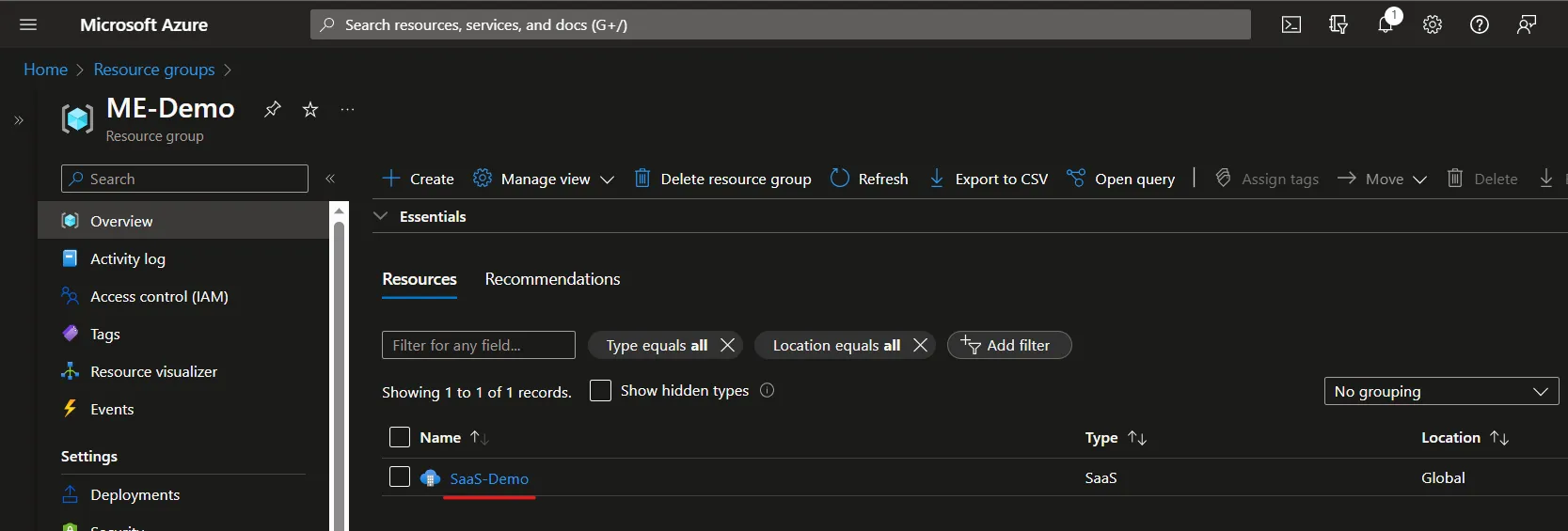Click the Global location cell

1443,477
